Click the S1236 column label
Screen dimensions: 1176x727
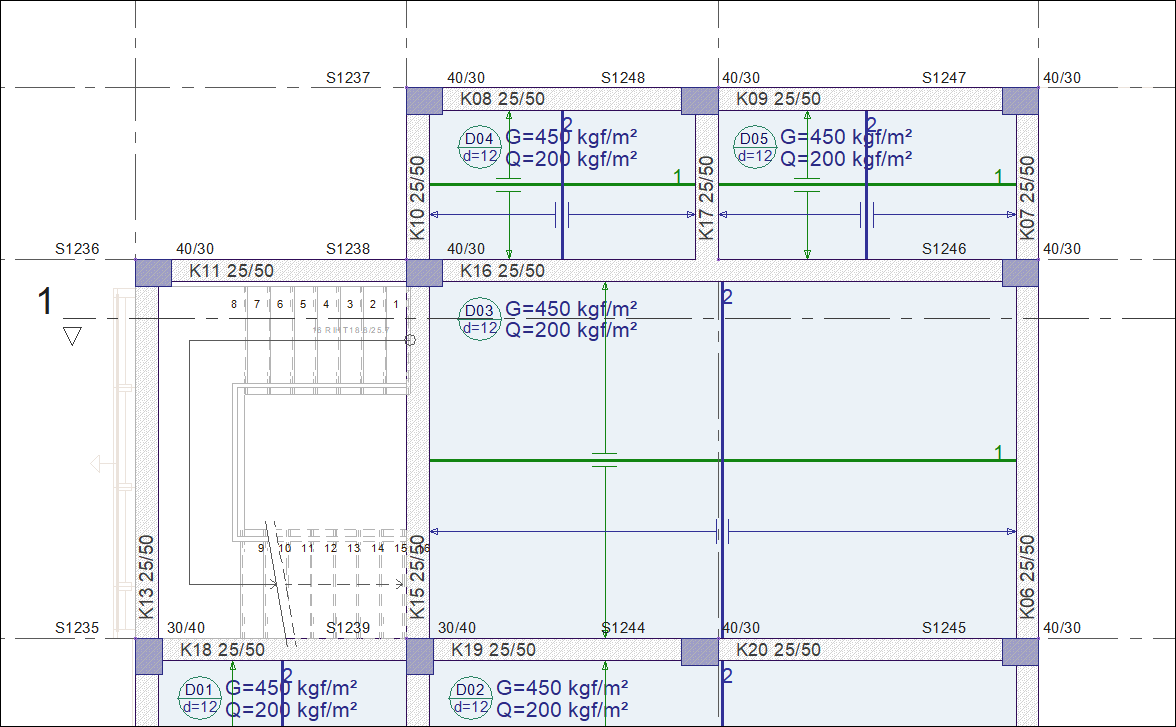click(x=76, y=249)
